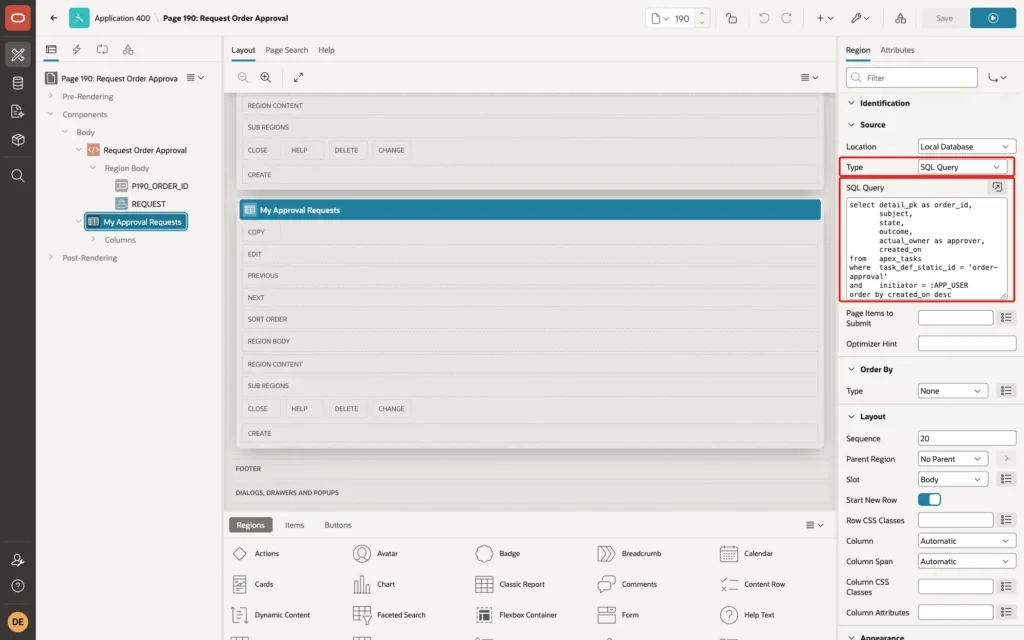Click the Redo icon
1024x640 pixels.
coord(786,18)
